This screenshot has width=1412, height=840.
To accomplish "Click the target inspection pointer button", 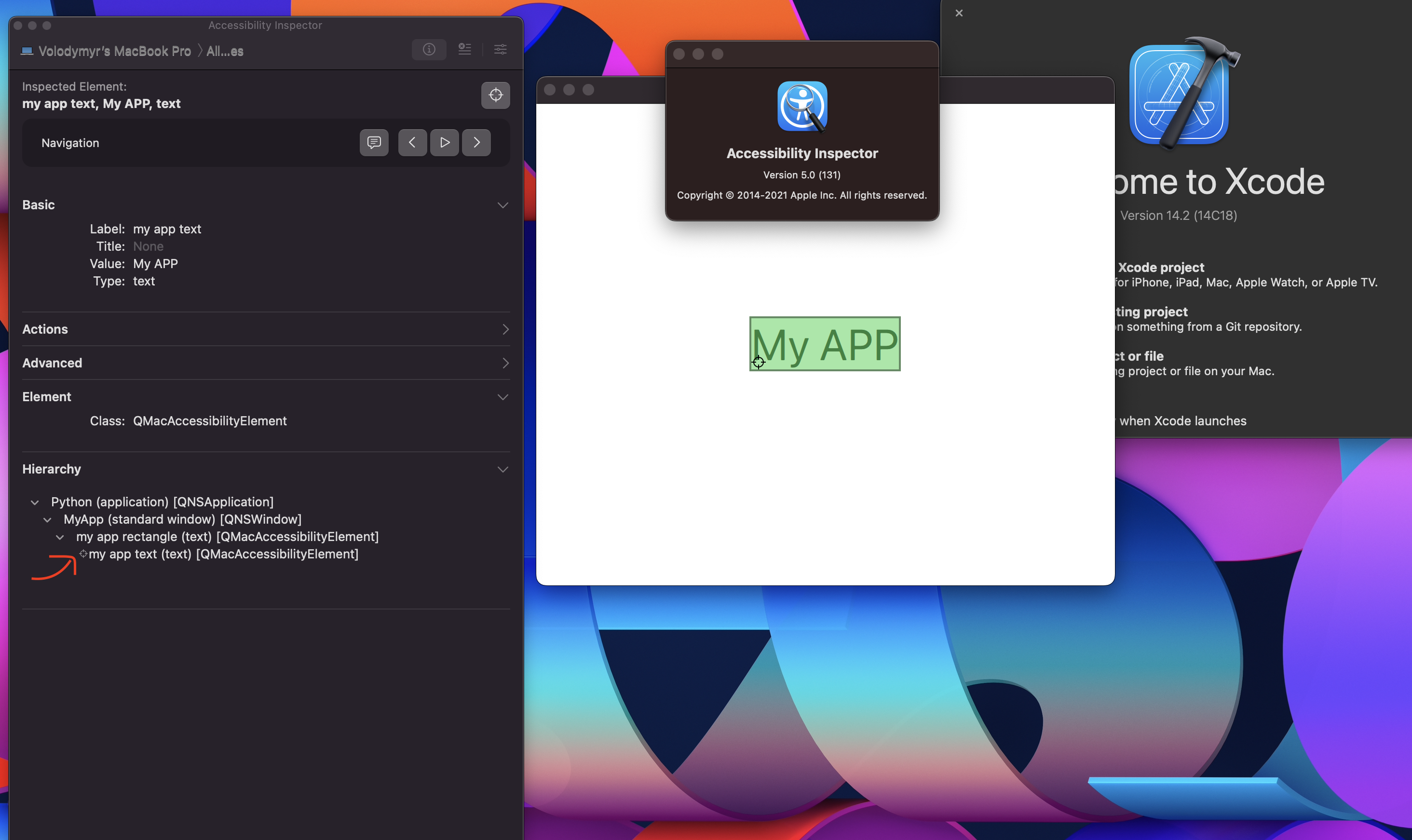I will [x=495, y=95].
